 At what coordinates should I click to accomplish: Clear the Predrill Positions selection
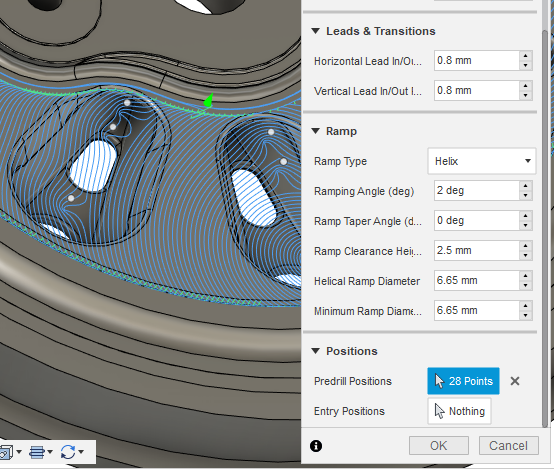(515, 381)
